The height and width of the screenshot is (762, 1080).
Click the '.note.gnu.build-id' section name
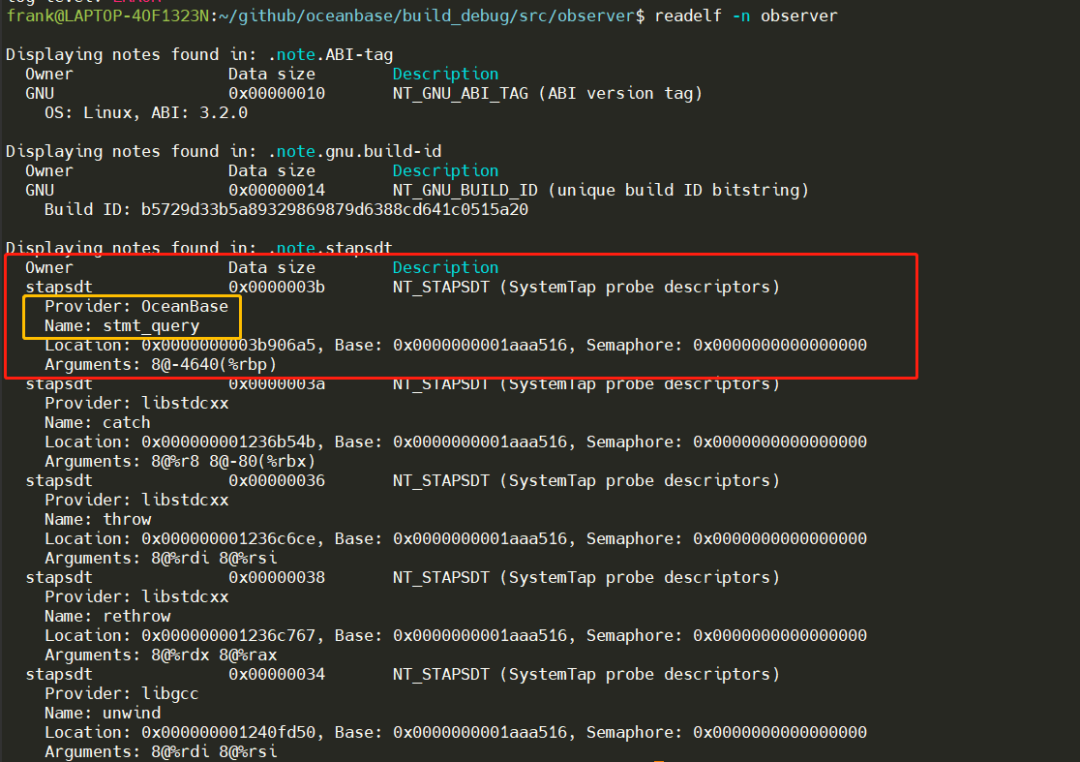click(x=355, y=151)
